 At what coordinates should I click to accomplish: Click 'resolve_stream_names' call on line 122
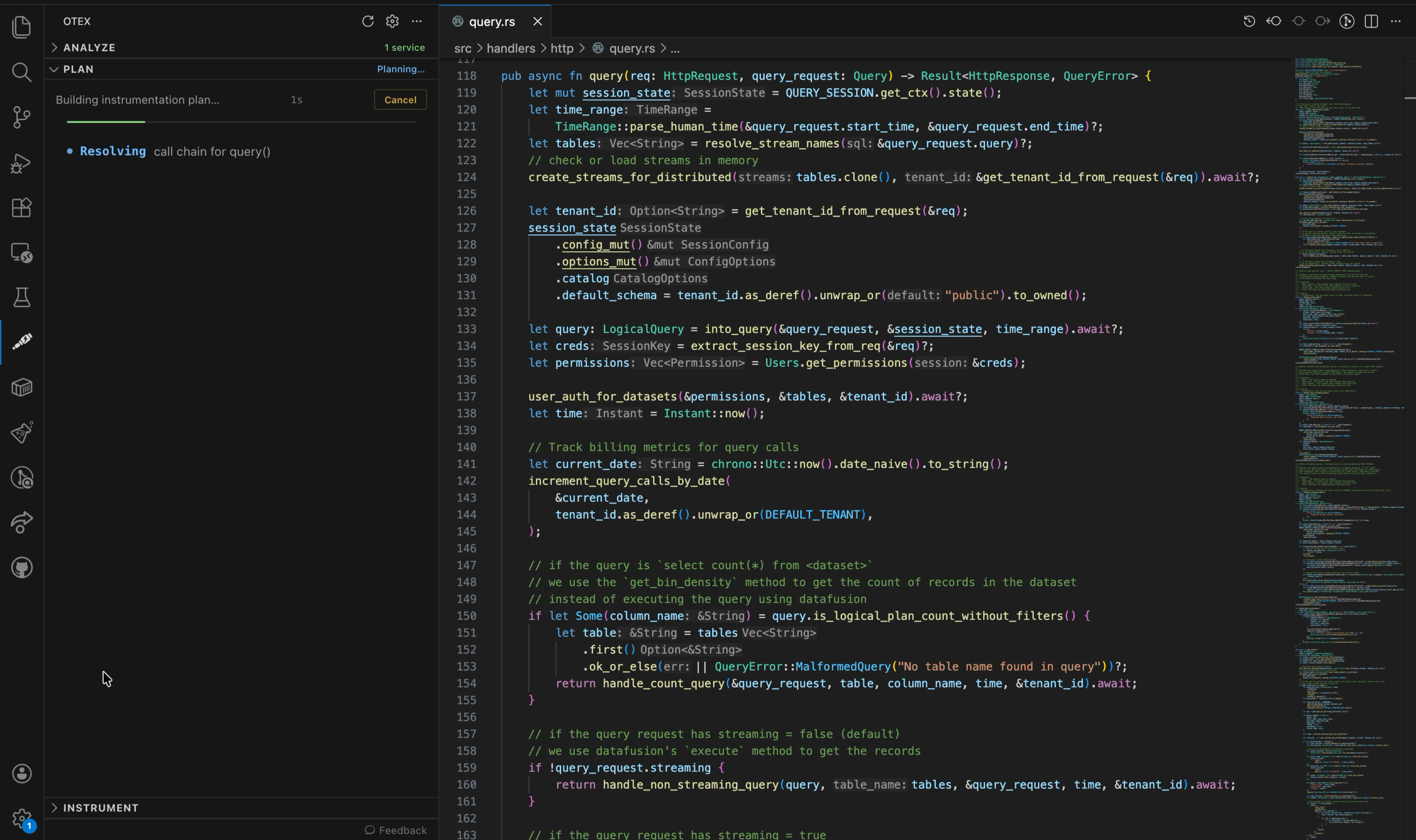pos(772,143)
